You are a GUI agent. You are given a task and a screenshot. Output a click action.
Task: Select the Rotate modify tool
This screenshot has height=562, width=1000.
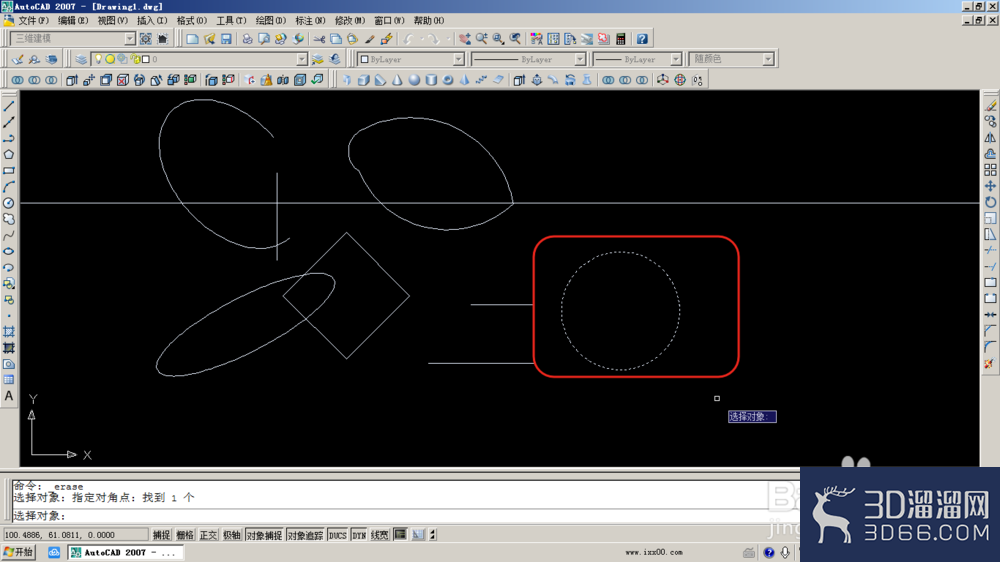990,202
